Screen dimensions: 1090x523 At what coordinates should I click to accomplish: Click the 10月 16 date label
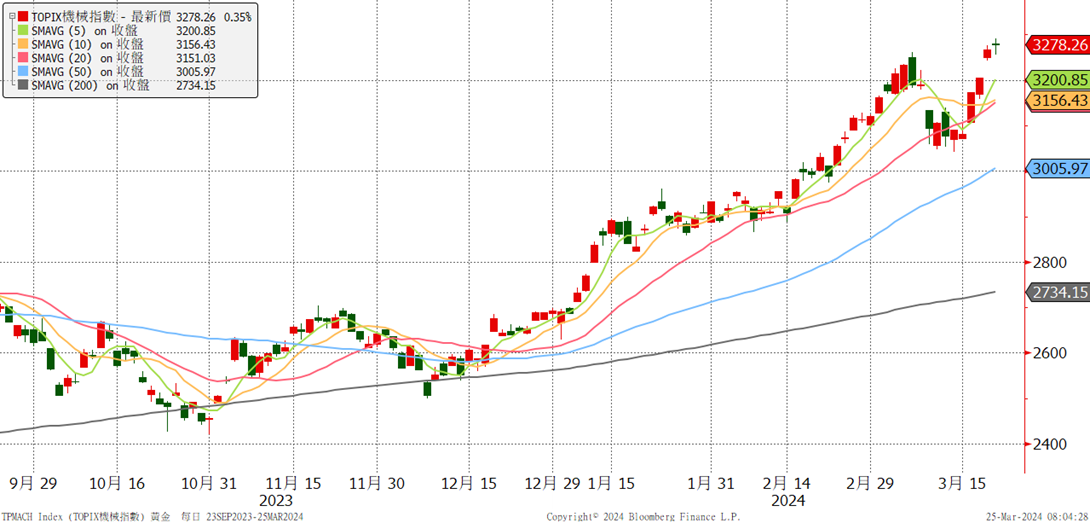tap(115, 484)
